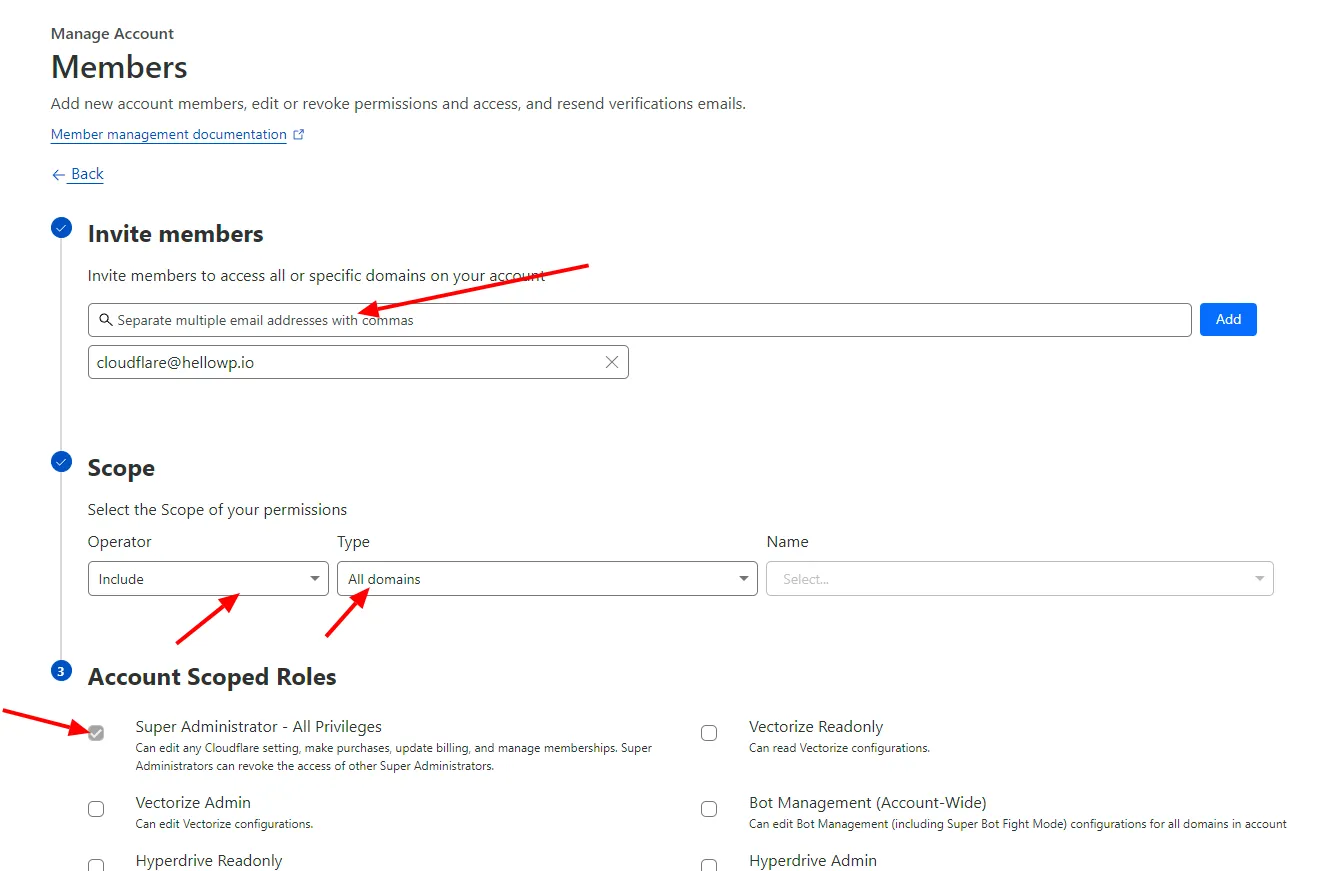Click the Invite members section heading
The width and height of the screenshot is (1340, 871).
click(x=176, y=234)
